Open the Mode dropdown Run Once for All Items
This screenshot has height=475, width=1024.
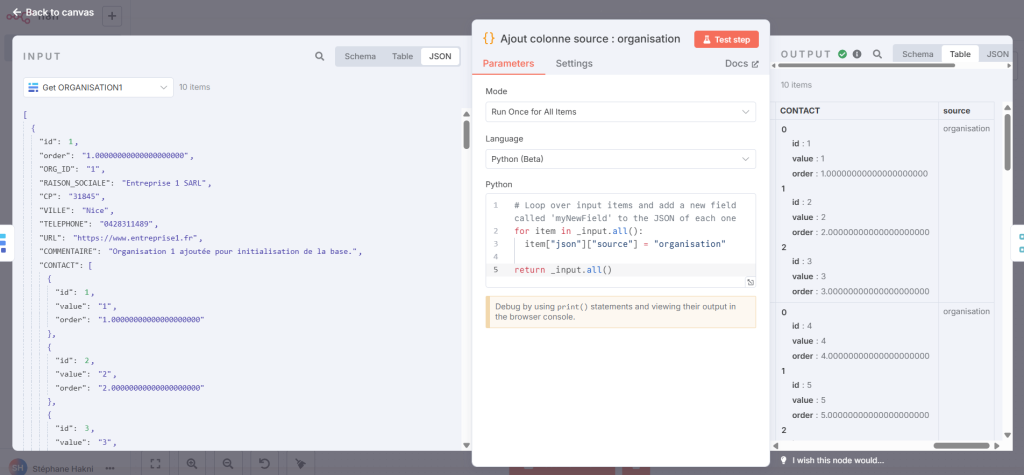[620, 112]
